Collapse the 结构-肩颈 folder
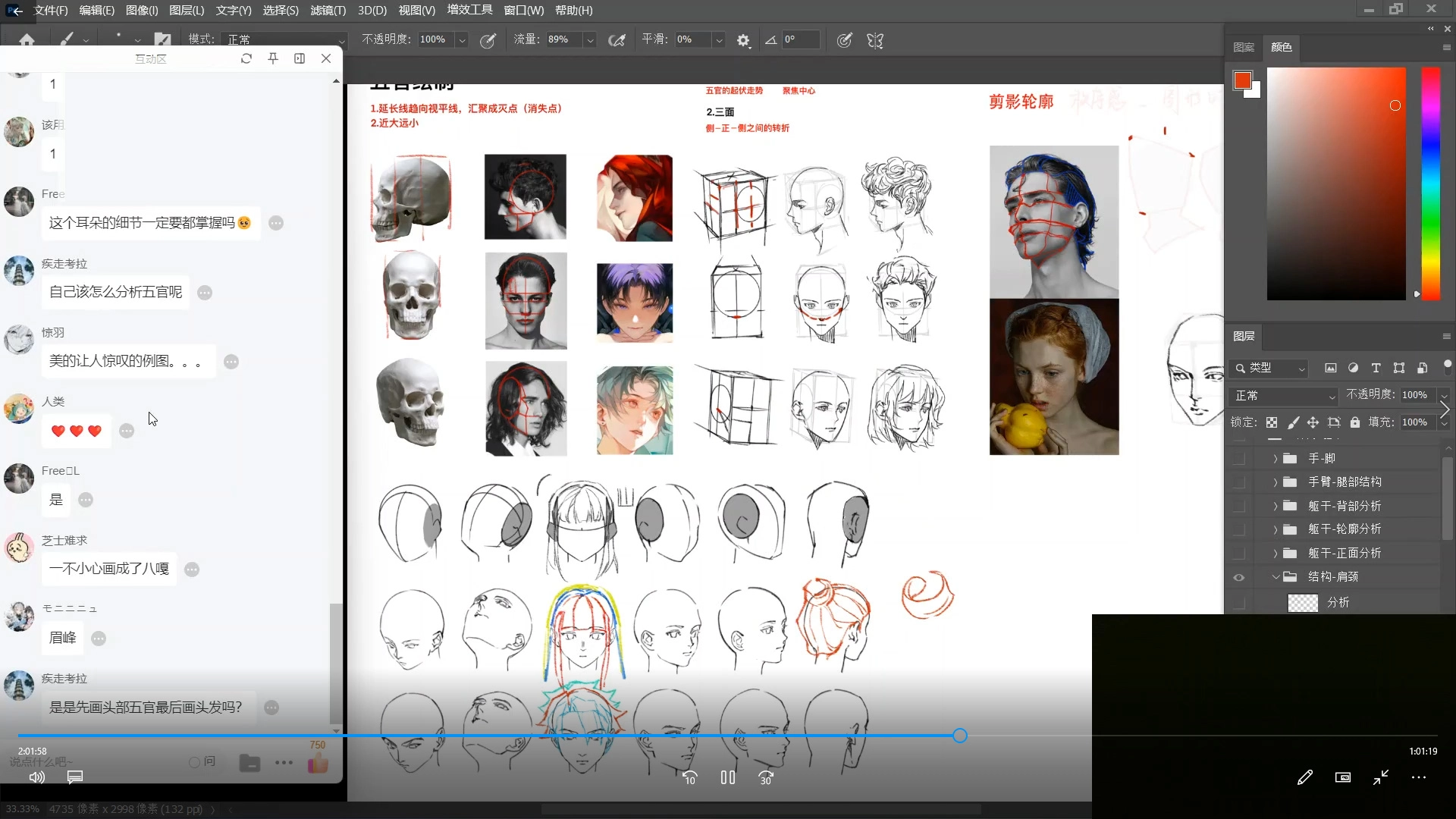Screen dimensions: 1456x819 point(1275,577)
